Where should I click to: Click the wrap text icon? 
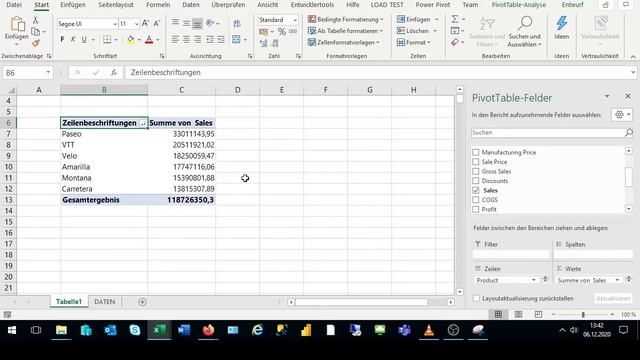237,24
